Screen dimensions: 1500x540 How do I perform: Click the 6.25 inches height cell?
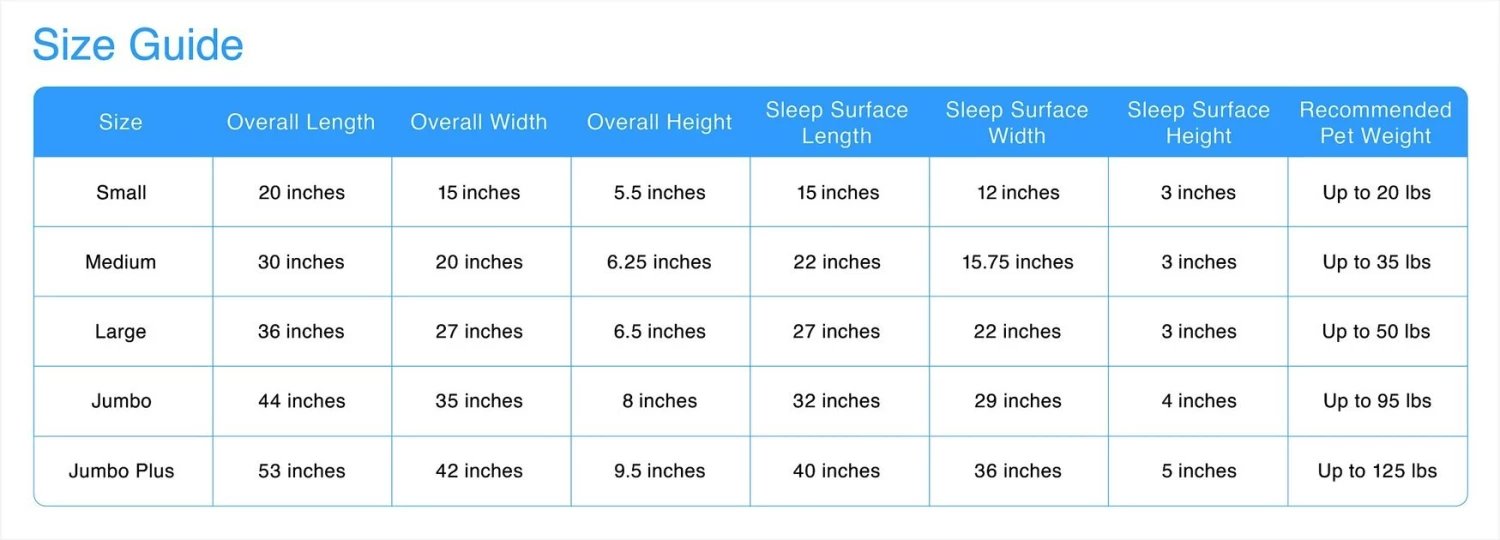[x=659, y=262]
